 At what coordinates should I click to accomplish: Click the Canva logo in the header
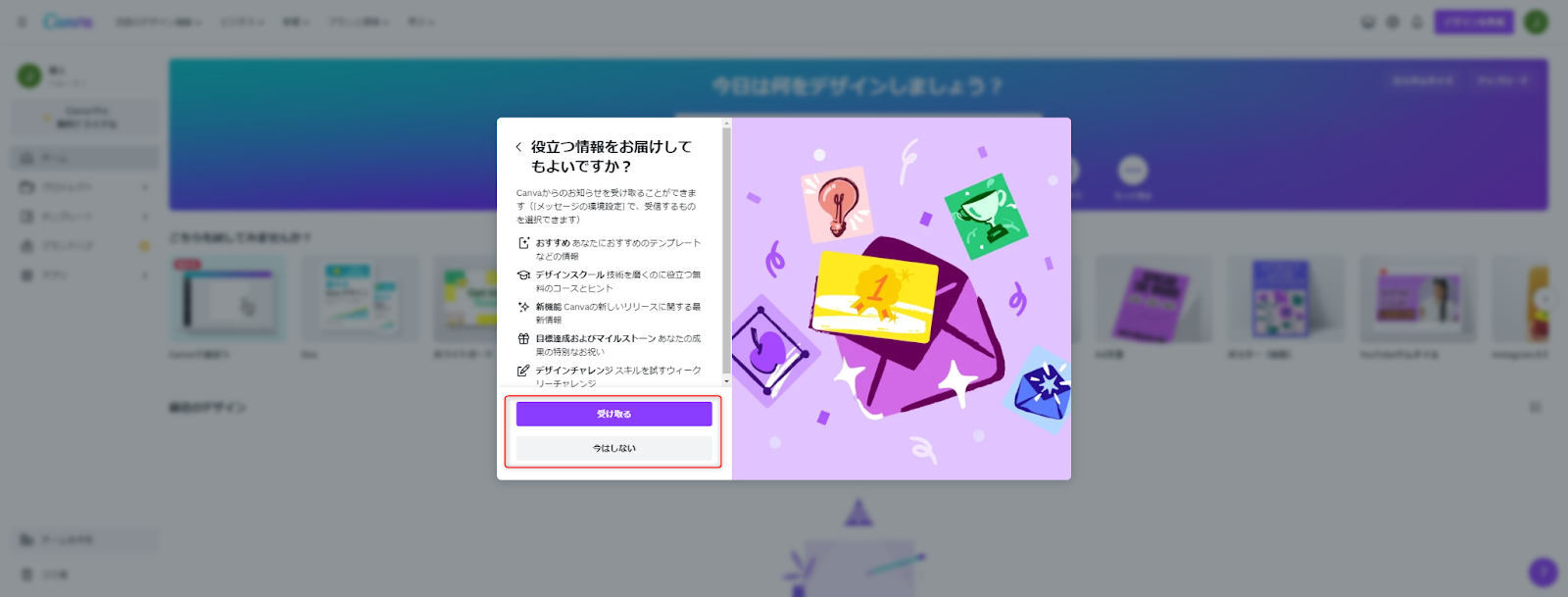tap(69, 21)
